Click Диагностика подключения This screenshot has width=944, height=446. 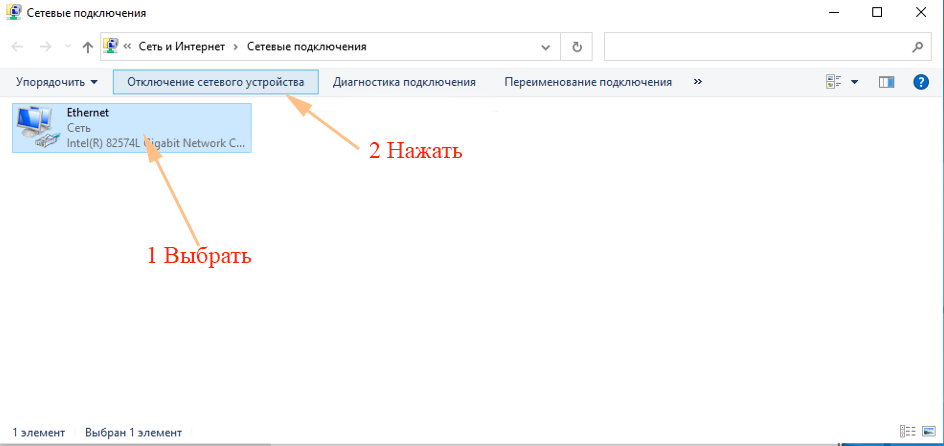coord(404,82)
